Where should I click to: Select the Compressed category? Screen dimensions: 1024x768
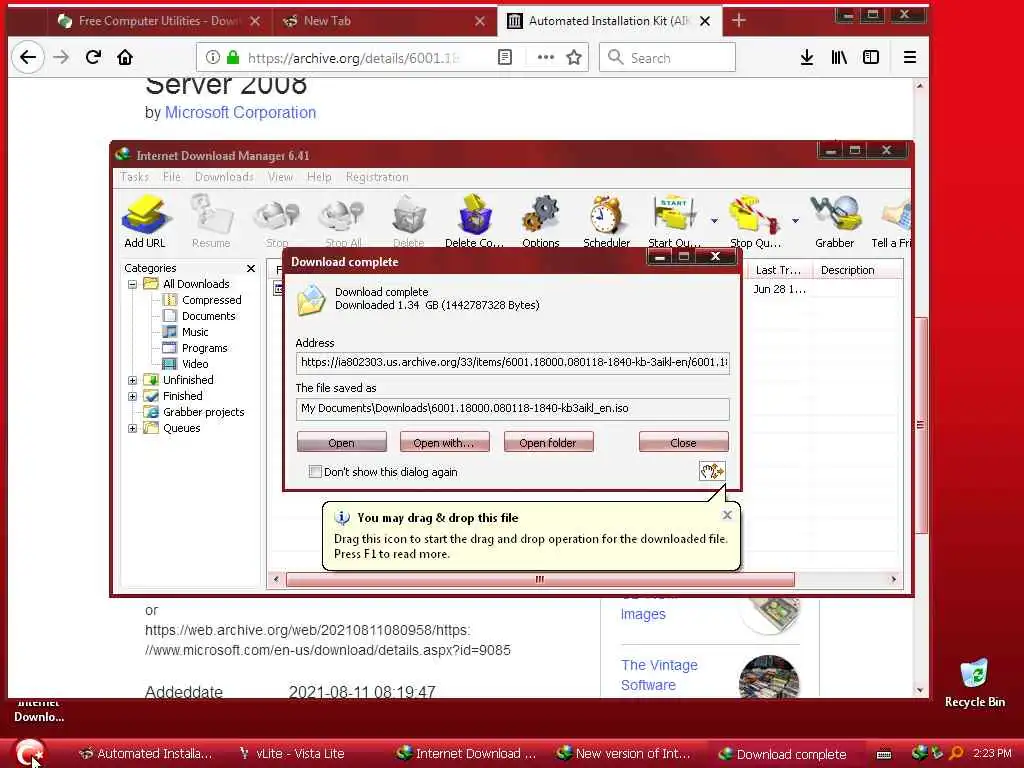[x=202, y=300]
